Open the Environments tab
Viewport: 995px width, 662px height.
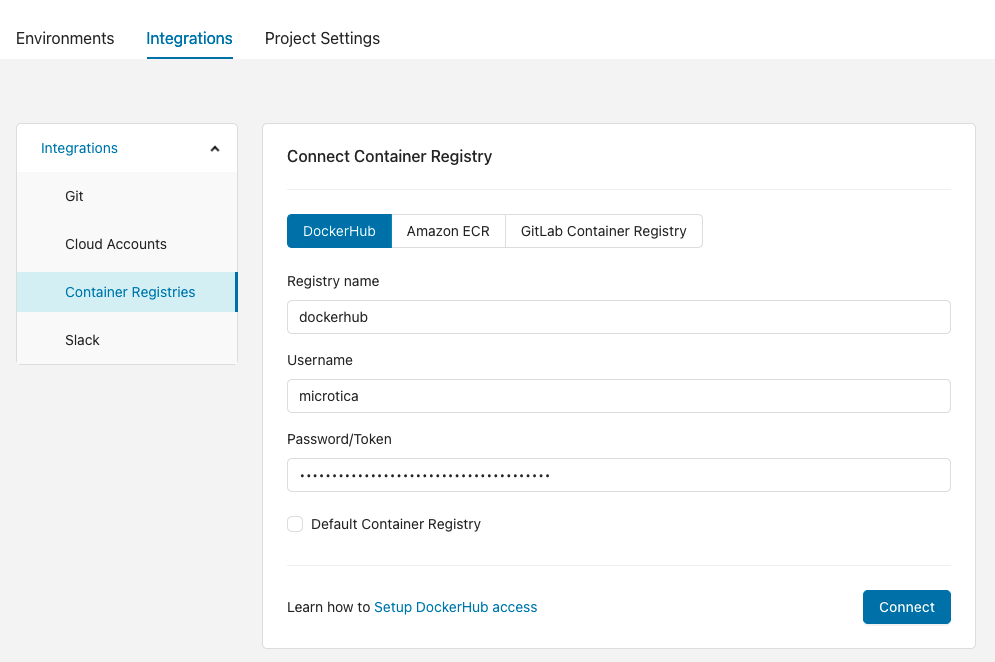[x=65, y=38]
